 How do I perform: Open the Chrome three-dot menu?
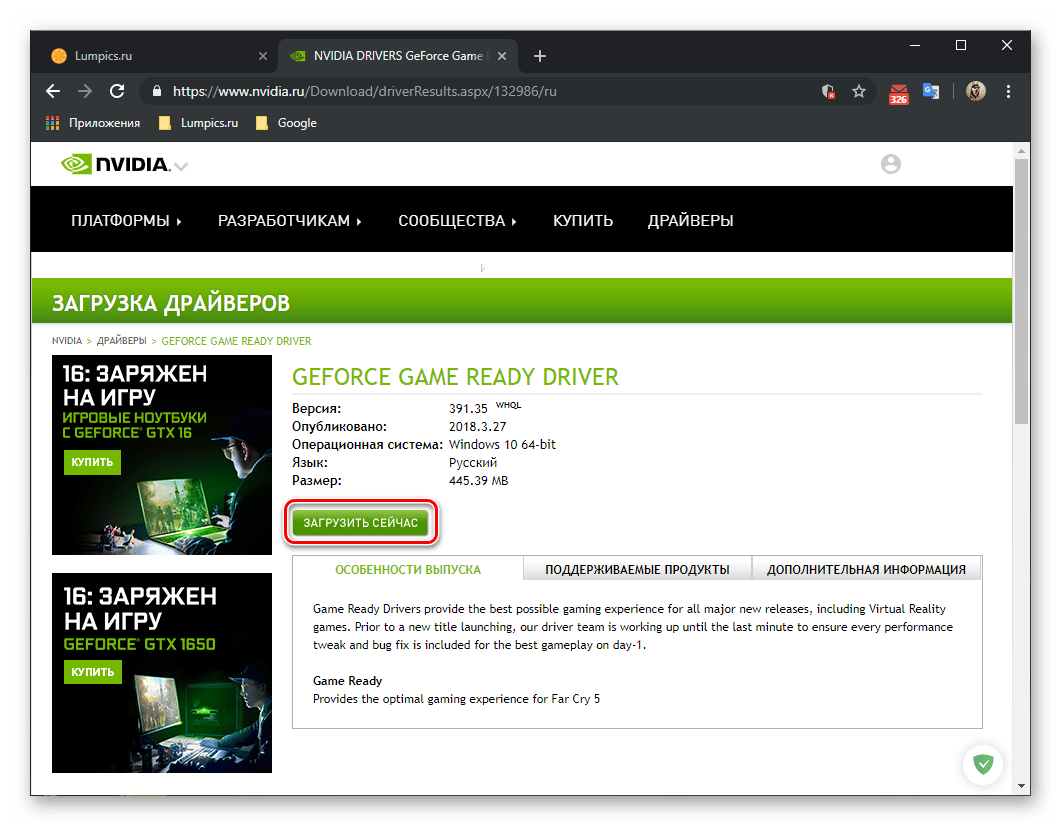[x=1009, y=91]
